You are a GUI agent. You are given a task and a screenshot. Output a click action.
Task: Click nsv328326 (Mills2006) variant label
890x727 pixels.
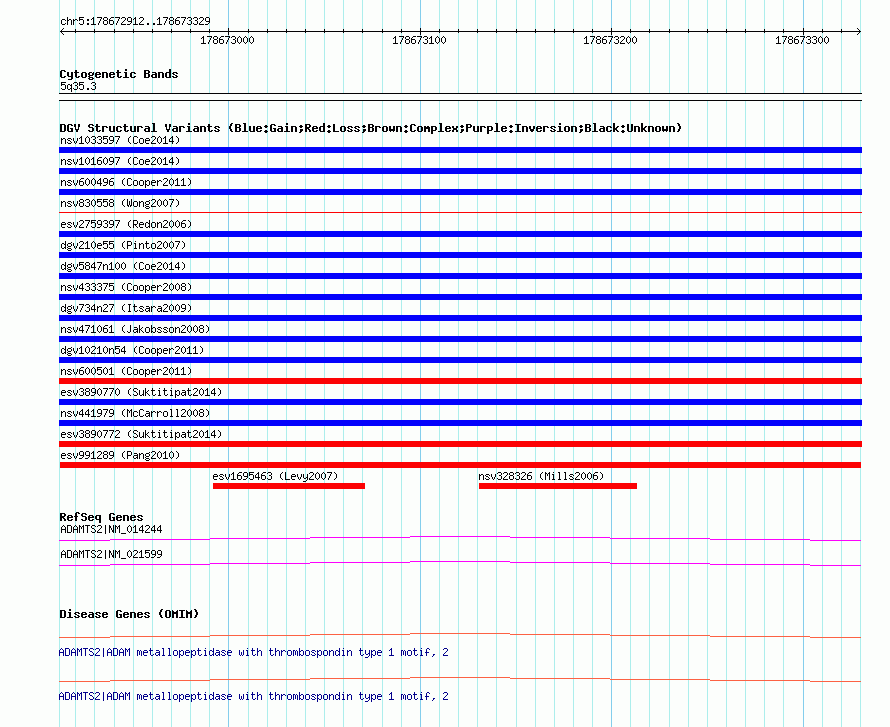pos(541,476)
